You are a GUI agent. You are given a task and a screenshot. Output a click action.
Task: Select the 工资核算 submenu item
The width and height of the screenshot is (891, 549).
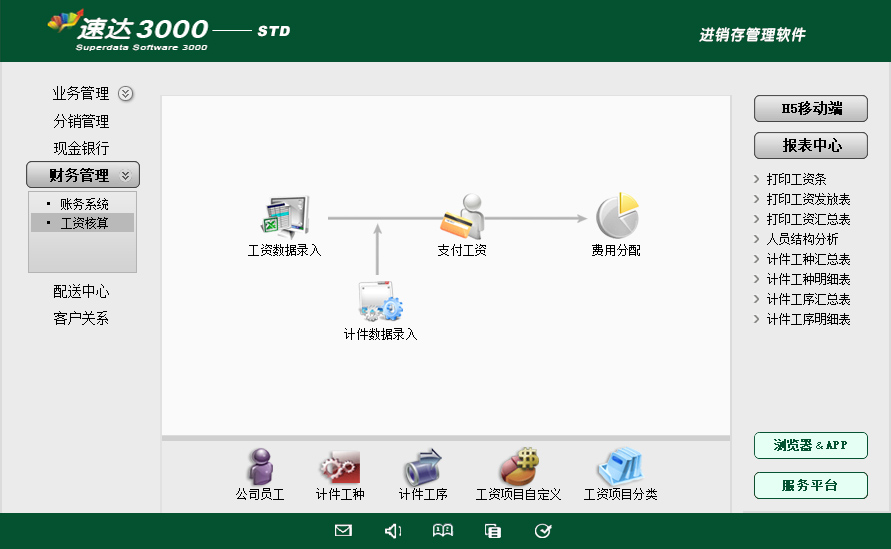(82, 223)
